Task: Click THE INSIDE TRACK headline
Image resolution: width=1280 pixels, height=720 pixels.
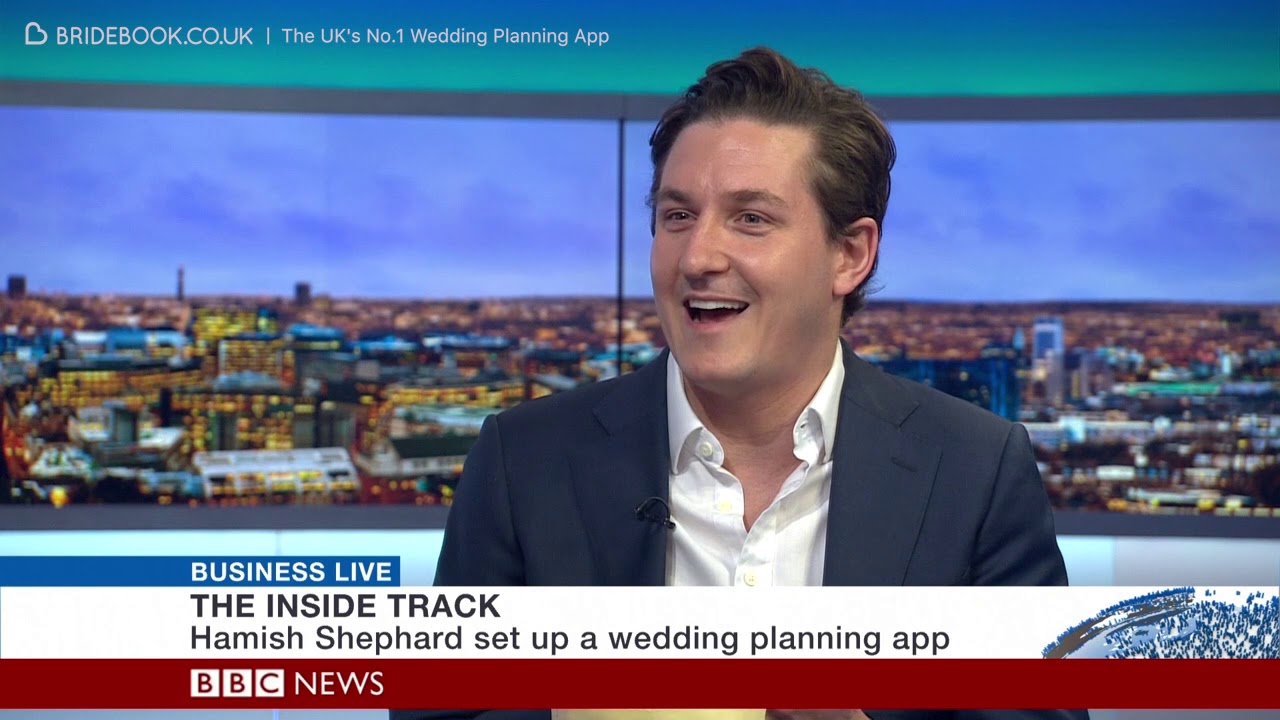Action: [x=345, y=606]
